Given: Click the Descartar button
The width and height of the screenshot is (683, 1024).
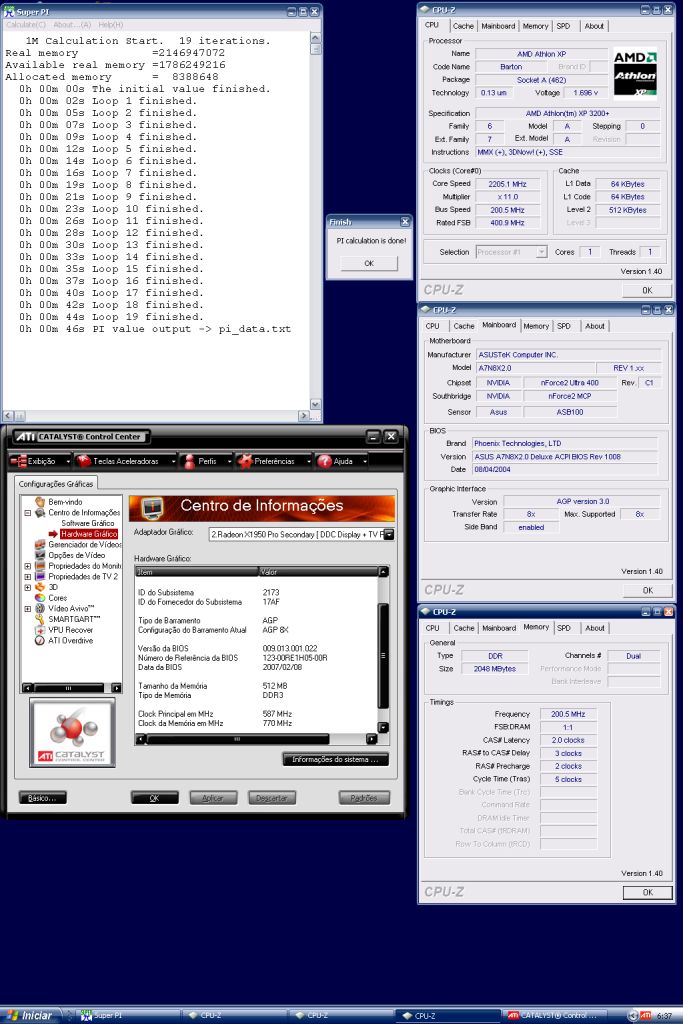Looking at the screenshot, I should (272, 798).
